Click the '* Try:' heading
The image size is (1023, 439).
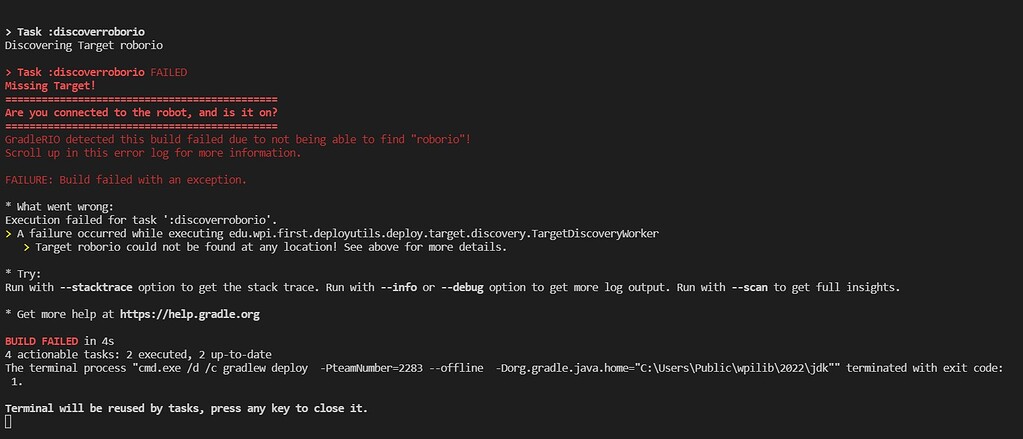pyautogui.click(x=23, y=274)
